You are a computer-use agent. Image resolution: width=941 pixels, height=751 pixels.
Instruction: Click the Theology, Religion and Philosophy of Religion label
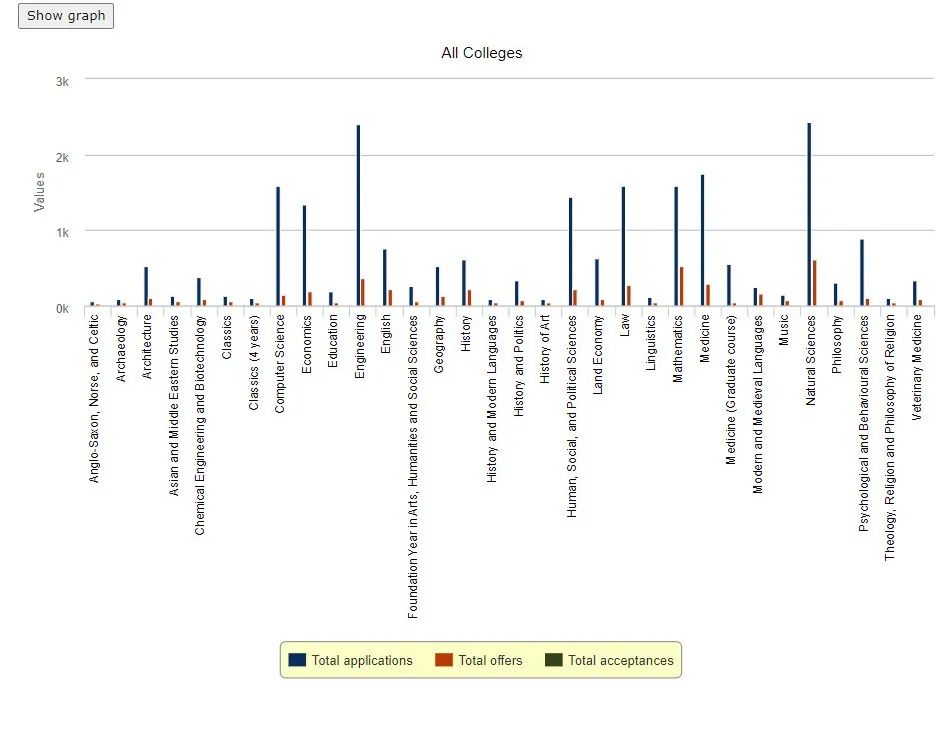pos(889,438)
